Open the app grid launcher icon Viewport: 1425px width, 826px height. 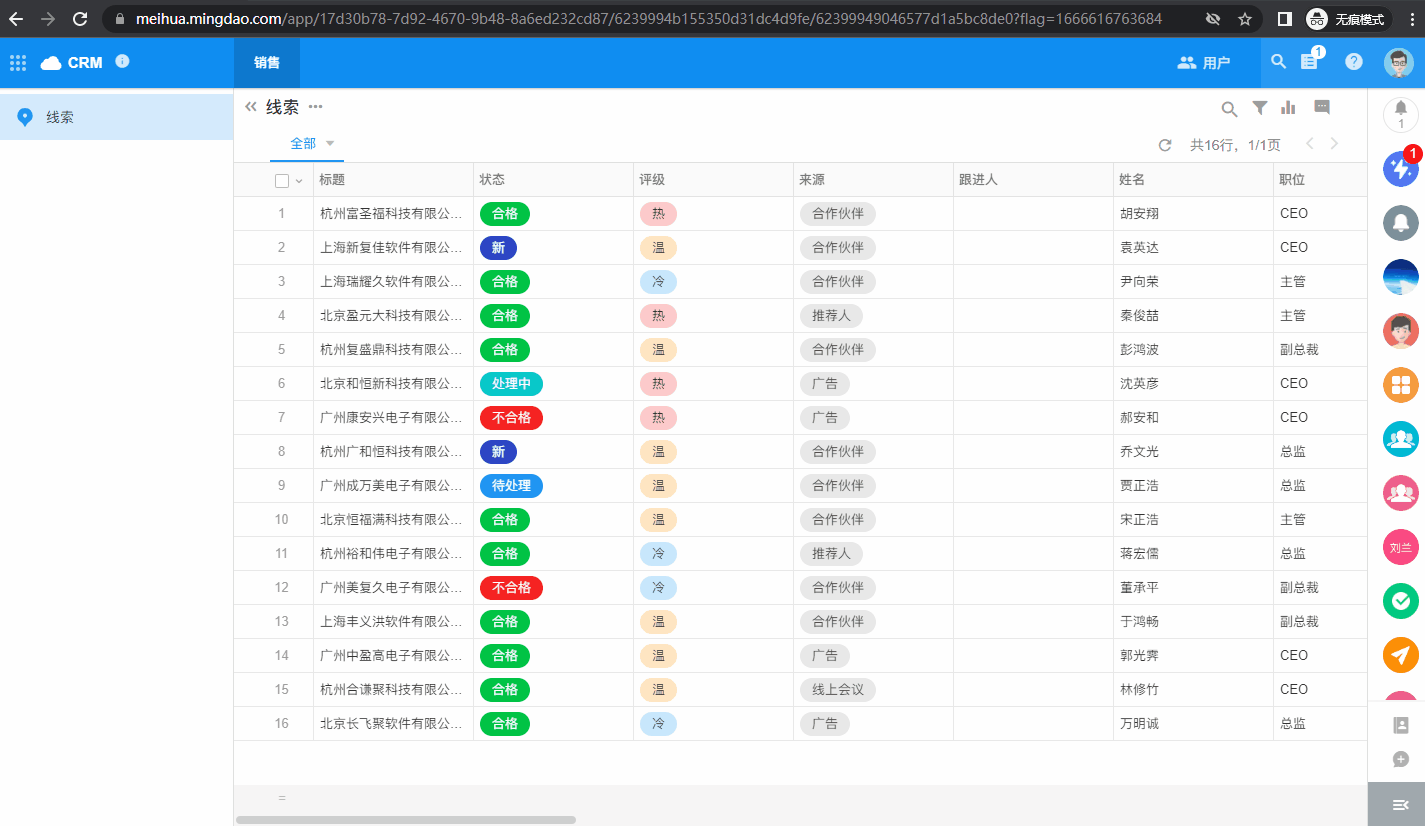click(x=18, y=63)
